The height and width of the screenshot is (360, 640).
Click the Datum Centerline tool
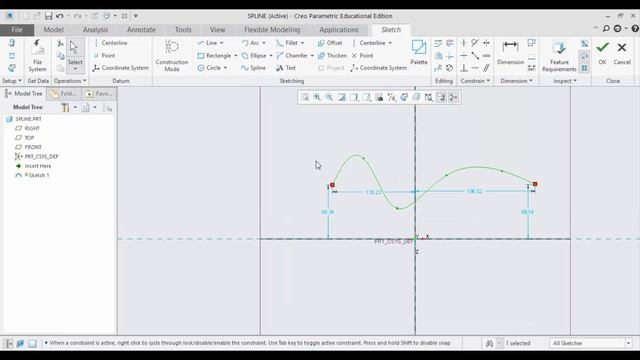pos(110,43)
